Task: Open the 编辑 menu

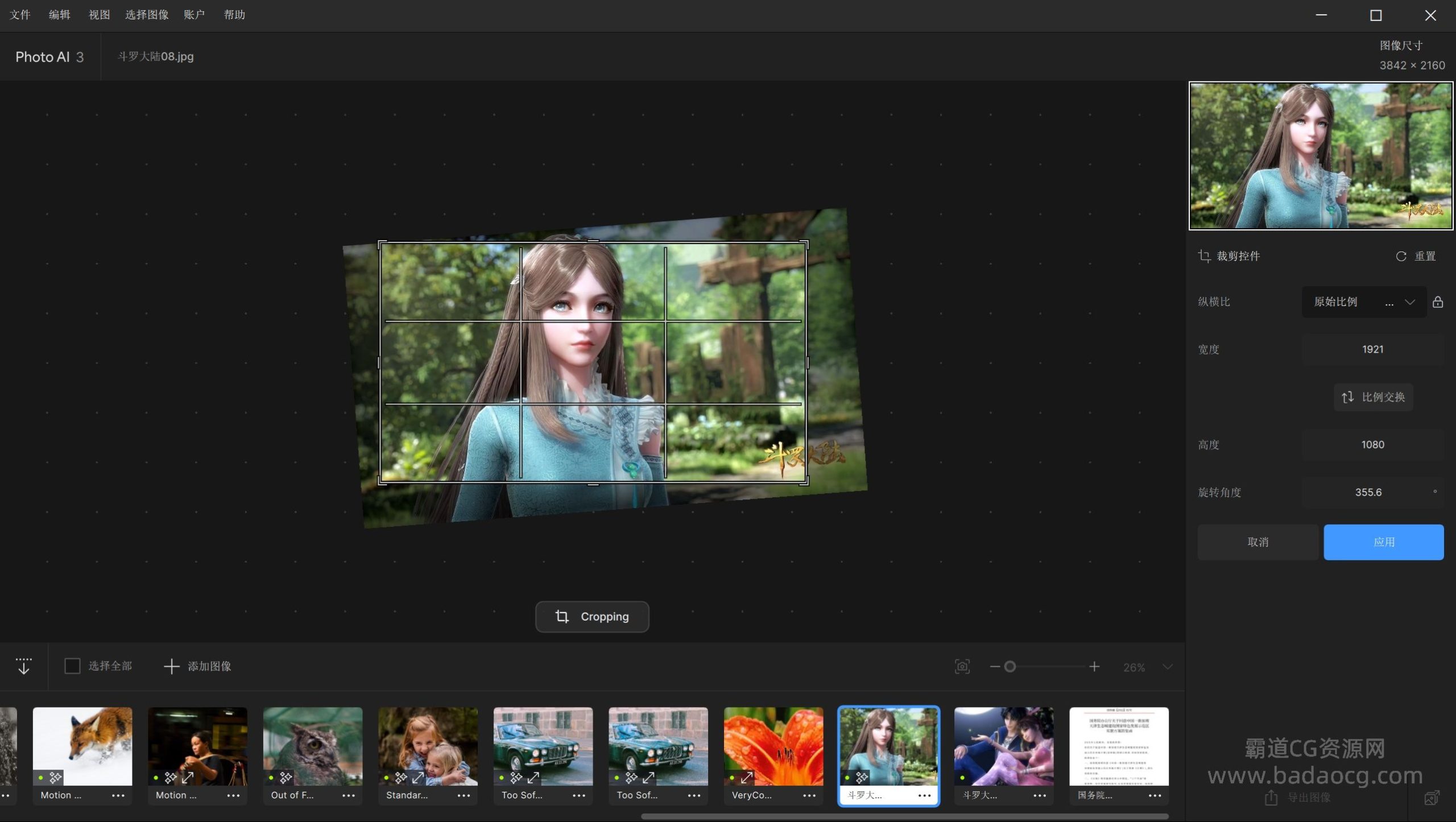Action: [59, 15]
